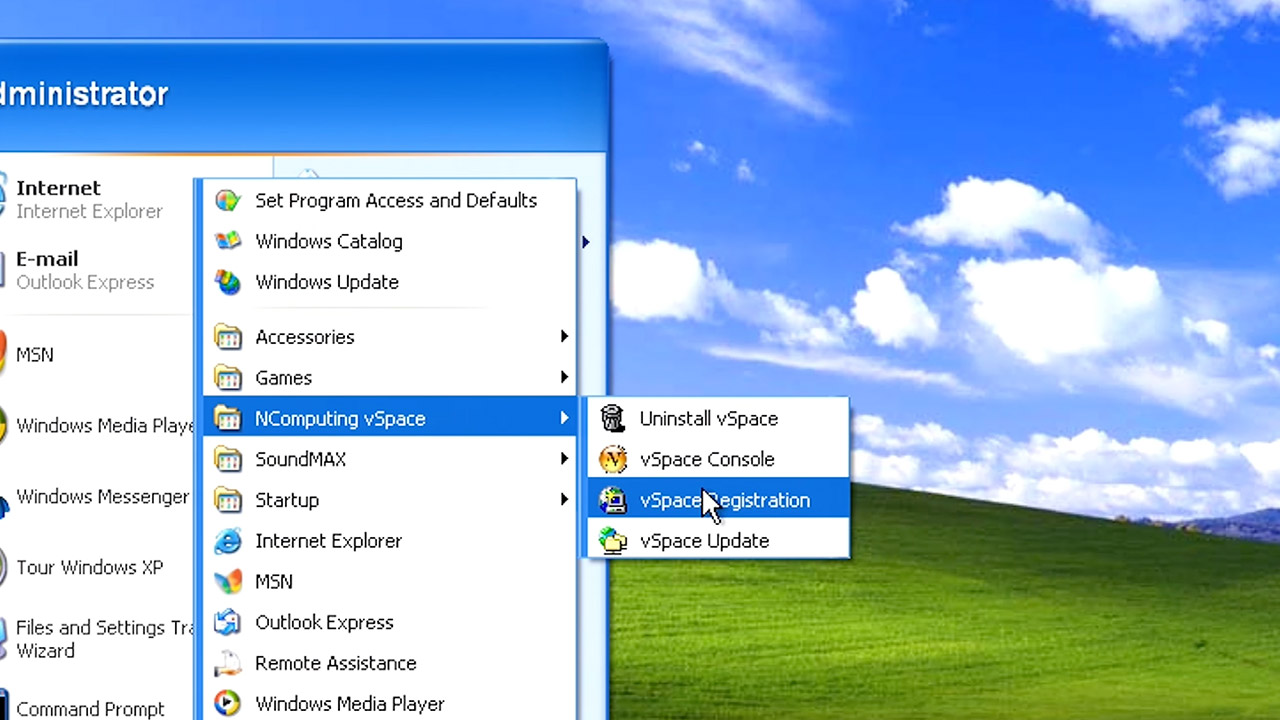Launch Outlook Express from All Programs list
This screenshot has height=720, width=1280.
pyautogui.click(x=390, y=623)
